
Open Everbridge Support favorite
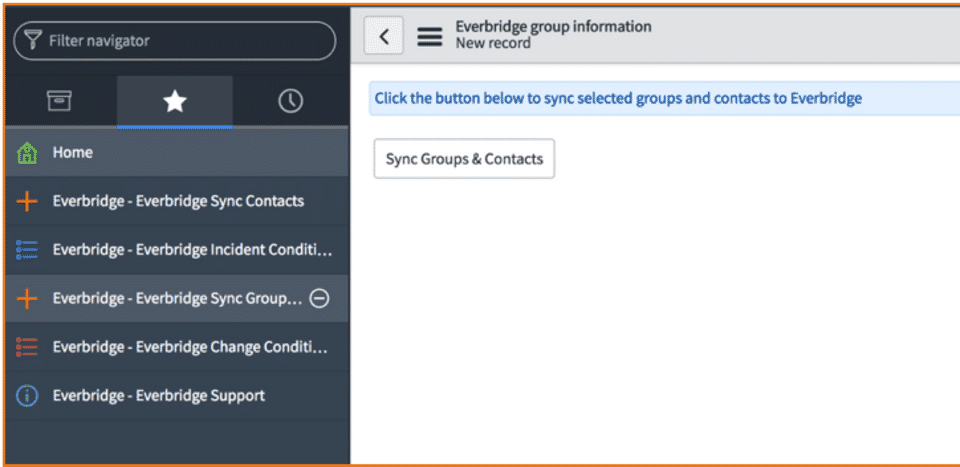tap(177, 395)
